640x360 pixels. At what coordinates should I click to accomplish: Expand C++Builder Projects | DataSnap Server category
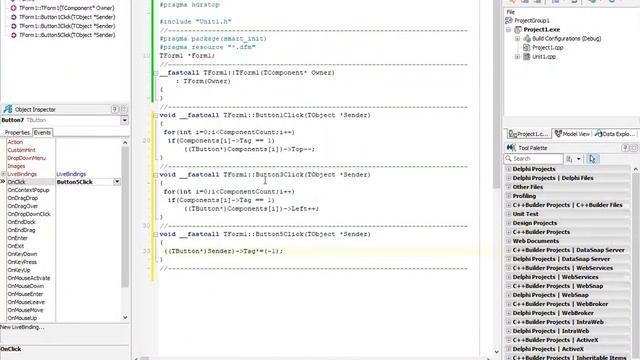[x=509, y=250]
